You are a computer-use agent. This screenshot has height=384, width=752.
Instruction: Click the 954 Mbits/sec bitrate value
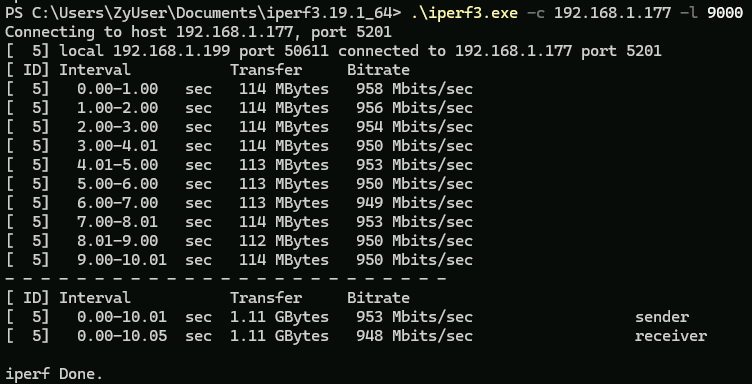click(414, 127)
